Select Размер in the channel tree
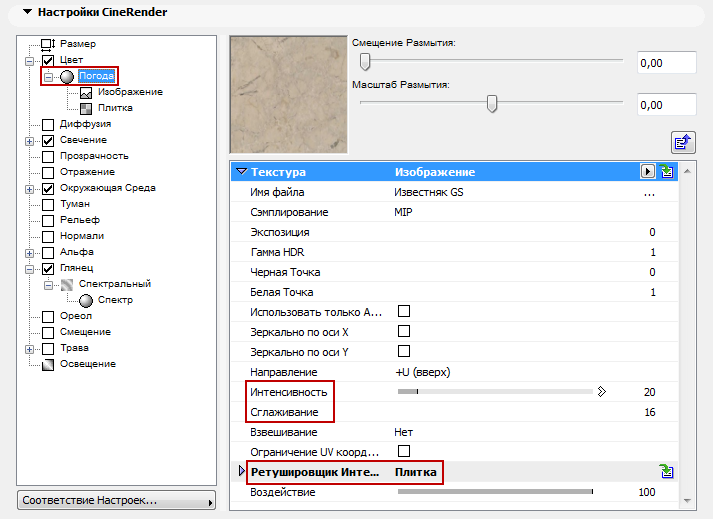The height and width of the screenshot is (519, 713). tap(78, 44)
